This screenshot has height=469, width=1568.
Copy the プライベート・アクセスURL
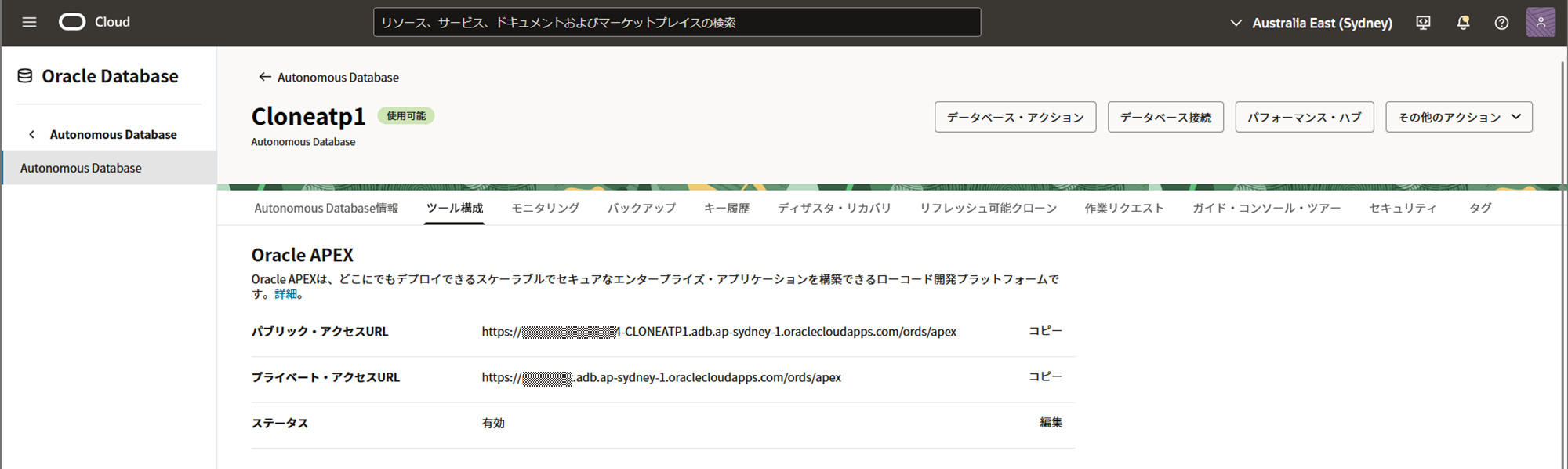pos(1045,376)
